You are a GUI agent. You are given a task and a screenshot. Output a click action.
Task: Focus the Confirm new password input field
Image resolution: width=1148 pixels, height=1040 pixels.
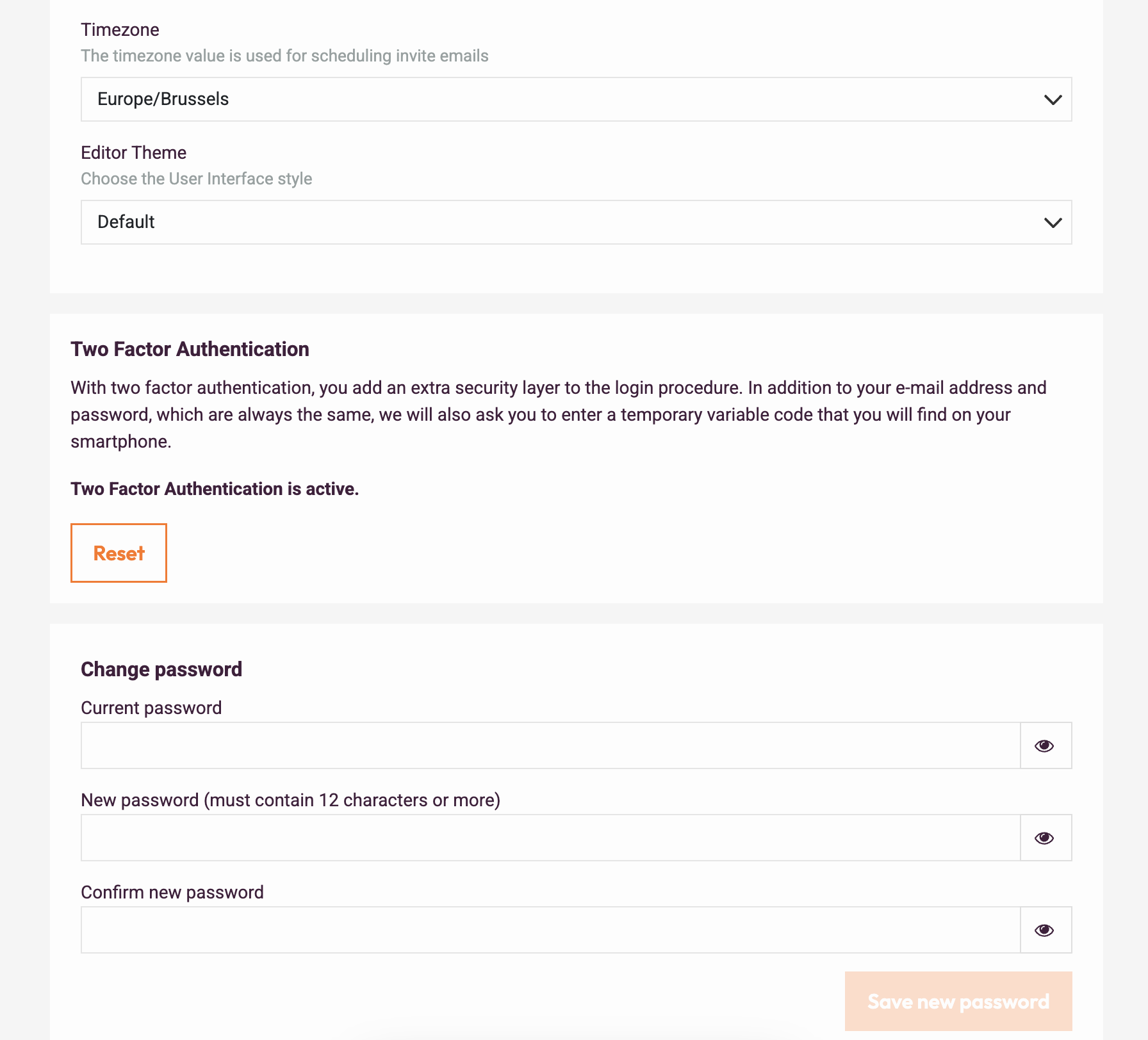tap(550, 930)
